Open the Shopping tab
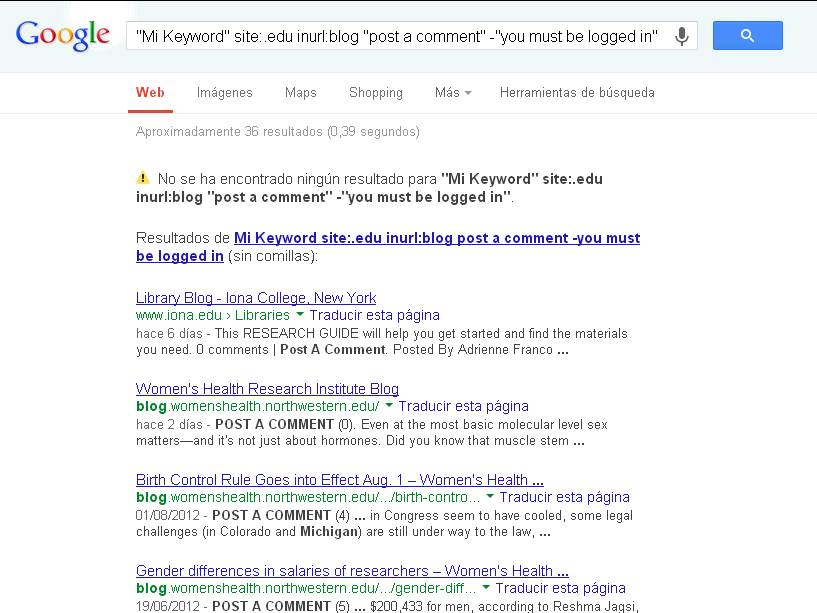Image resolution: width=817 pixels, height=613 pixels. [x=376, y=93]
